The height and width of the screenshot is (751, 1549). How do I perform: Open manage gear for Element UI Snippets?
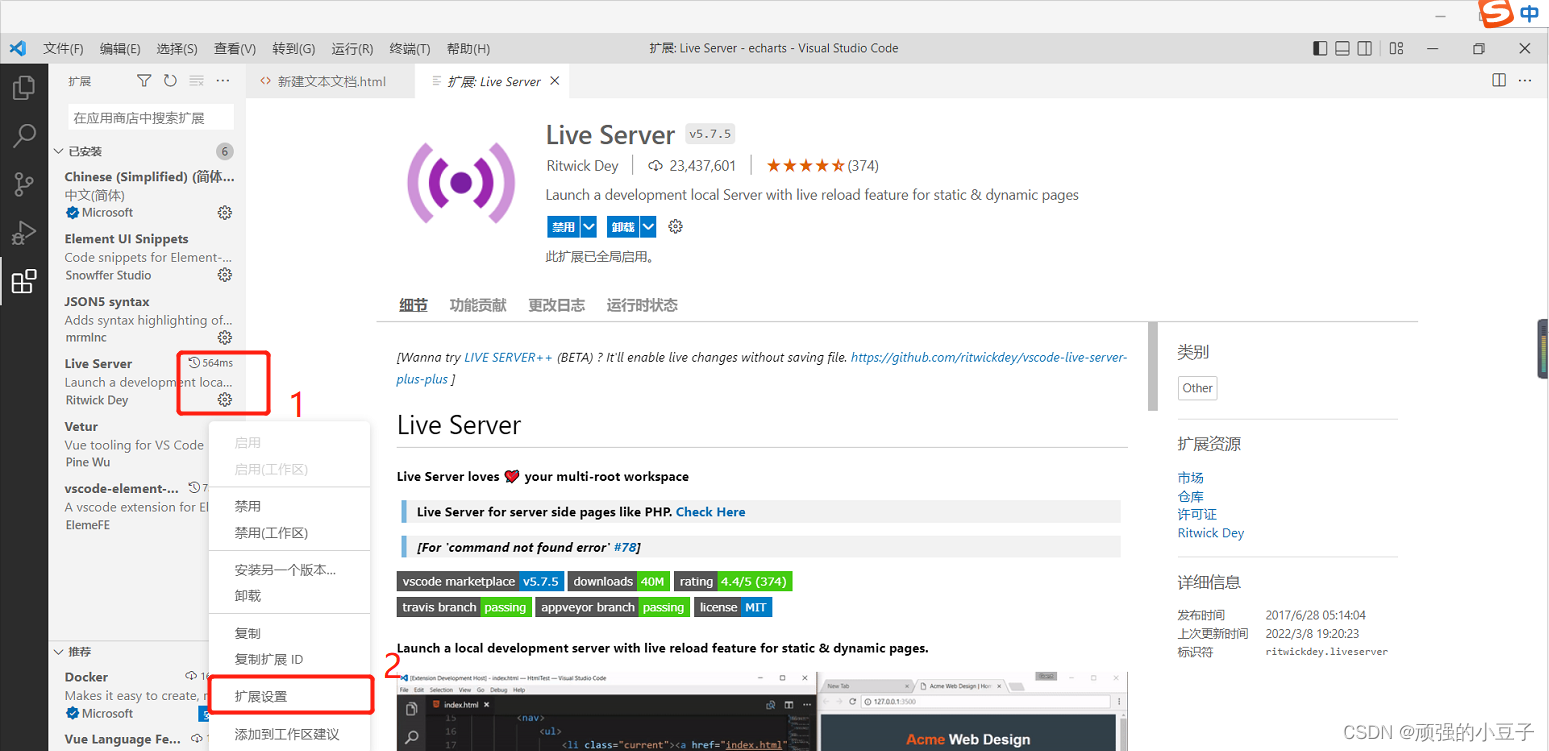[225, 275]
